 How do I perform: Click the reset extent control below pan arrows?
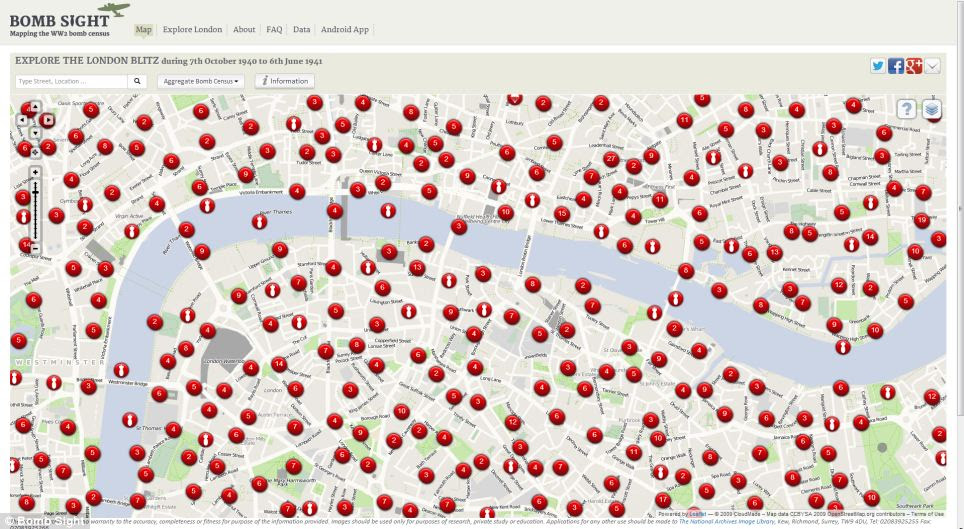click(35, 152)
